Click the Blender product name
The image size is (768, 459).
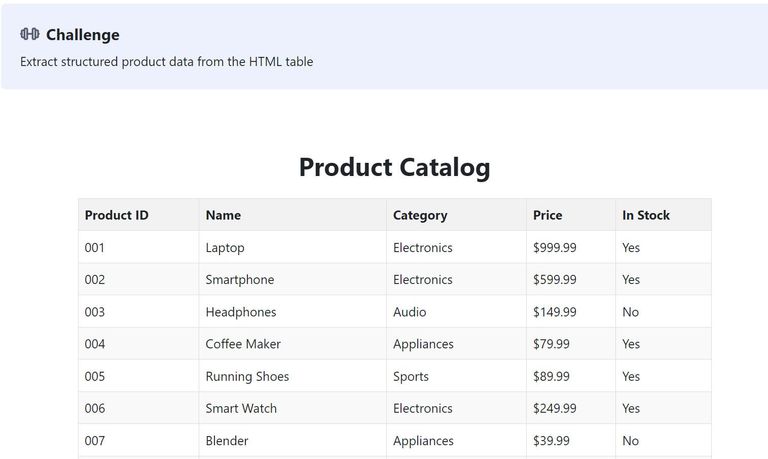pyautogui.click(x=227, y=440)
